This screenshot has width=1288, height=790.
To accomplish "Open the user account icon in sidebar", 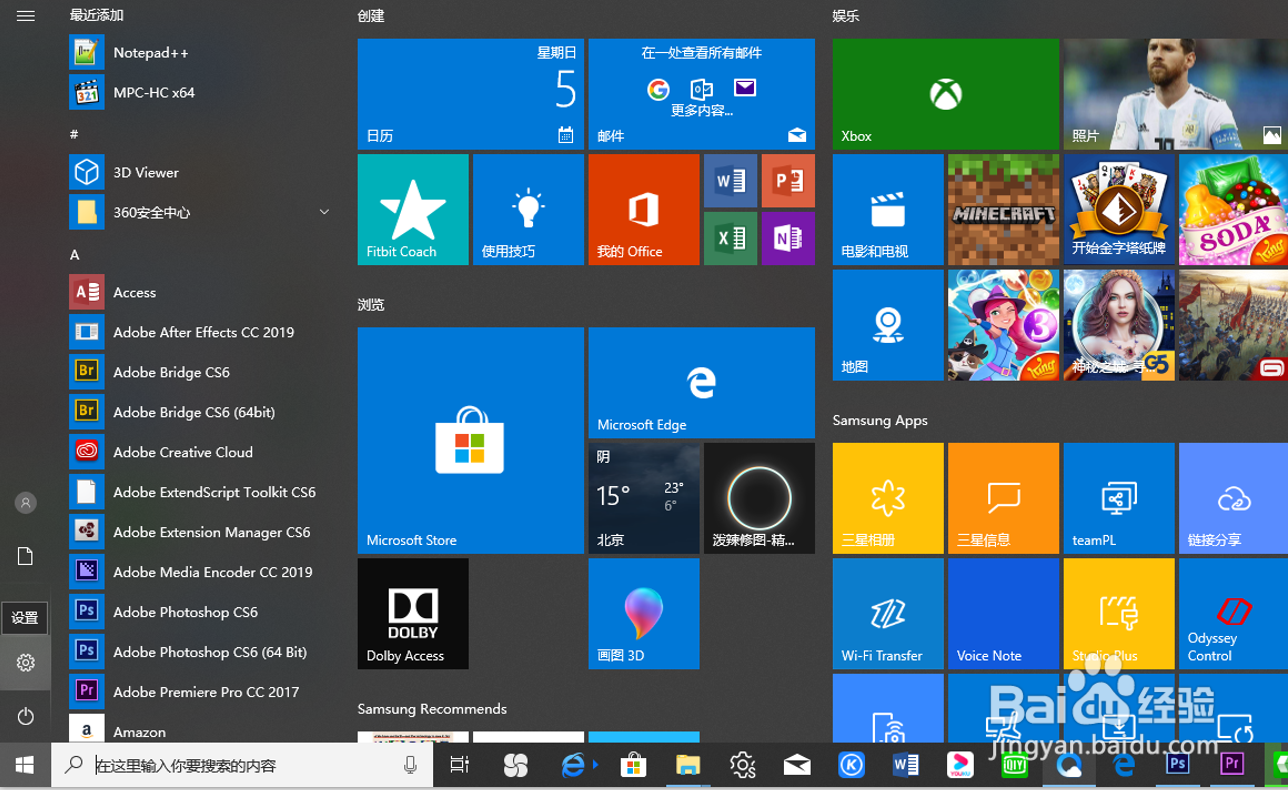I will 26,503.
